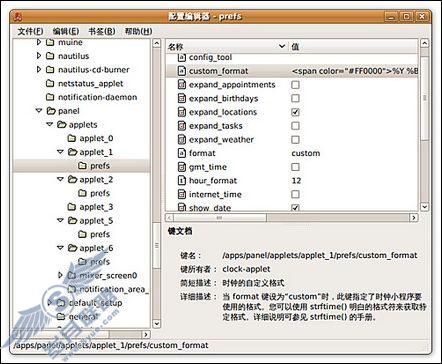Screen dimensions: 442x364
Task: Click the expand_birthdays key icon
Action: pos(182,98)
